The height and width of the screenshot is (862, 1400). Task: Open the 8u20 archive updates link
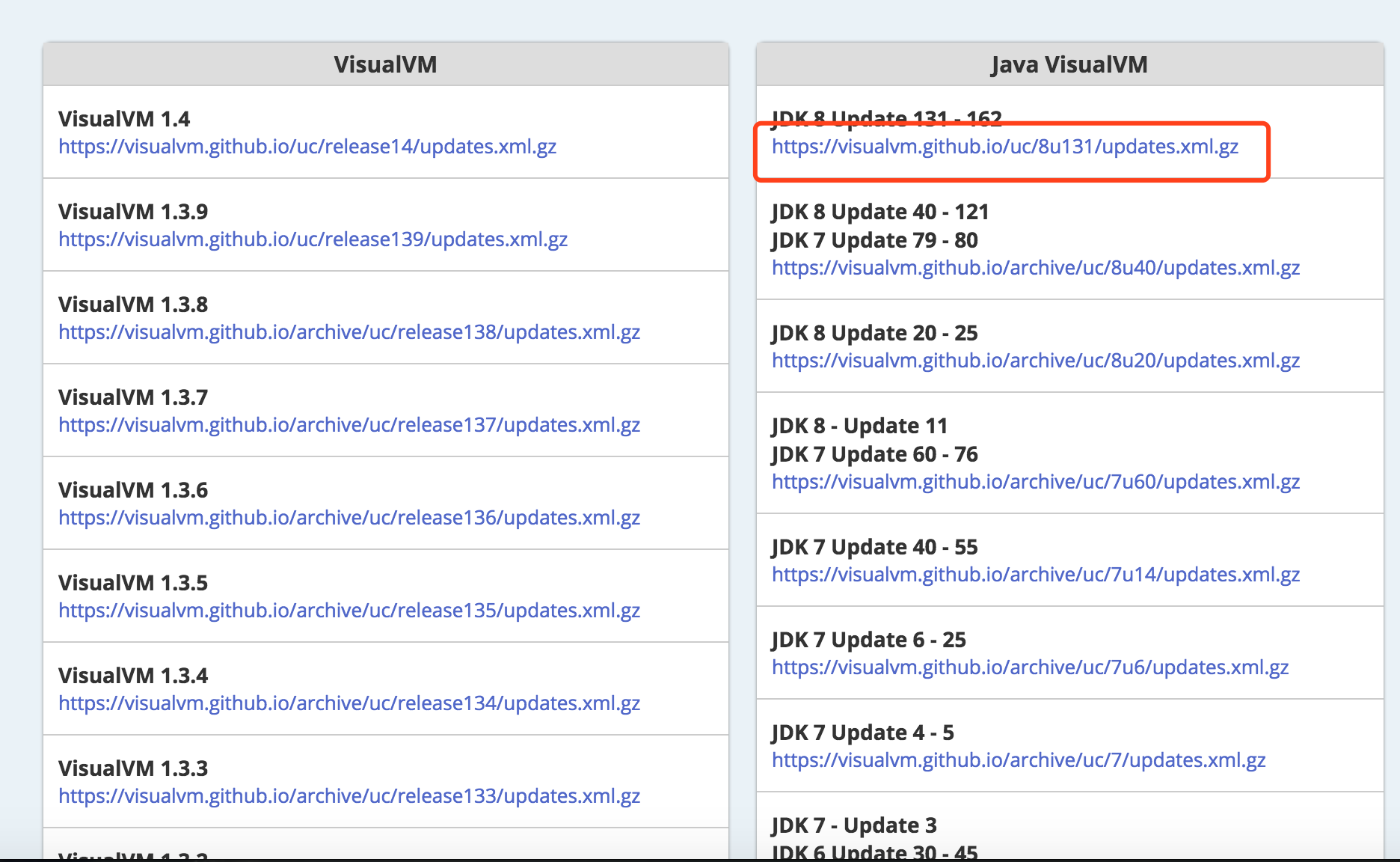[1036, 361]
